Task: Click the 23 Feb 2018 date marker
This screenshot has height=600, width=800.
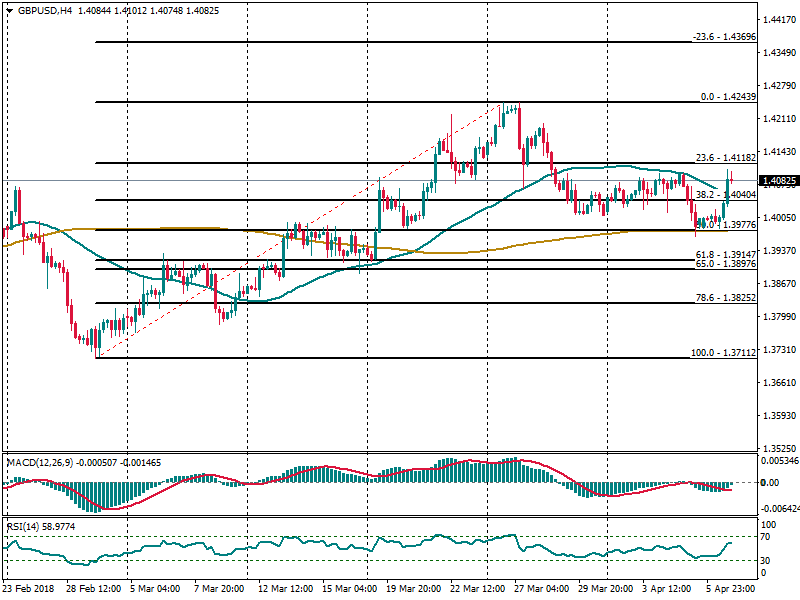Action: 29,591
